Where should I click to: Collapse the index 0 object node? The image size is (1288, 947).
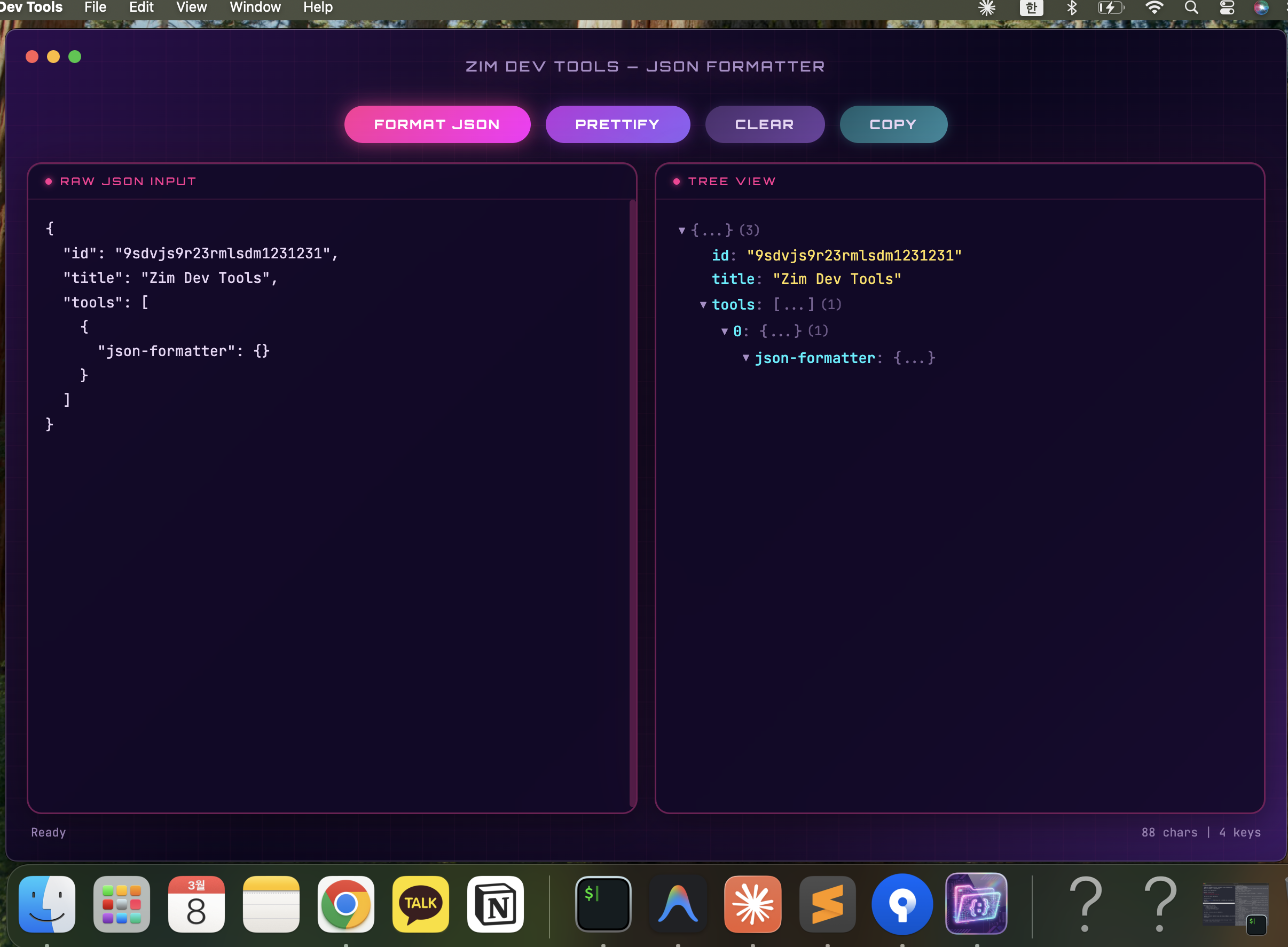tap(724, 332)
